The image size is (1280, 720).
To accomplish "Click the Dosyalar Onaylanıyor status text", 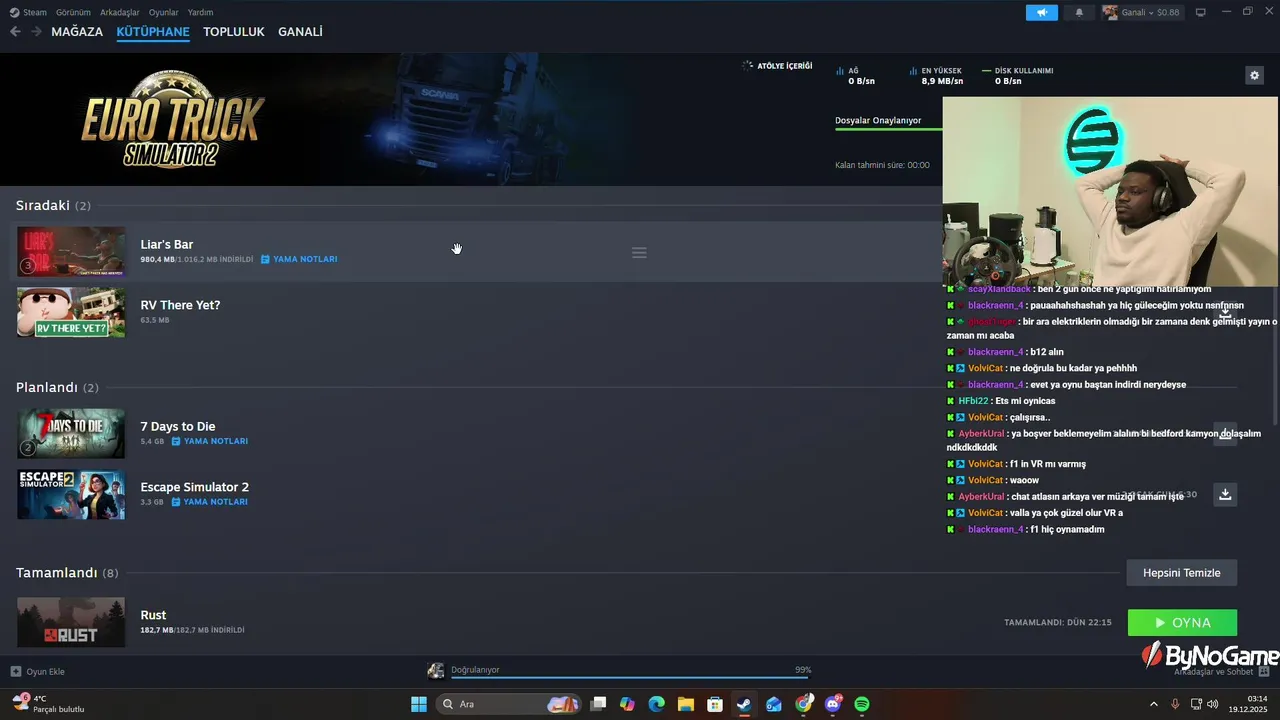I will (x=878, y=121).
